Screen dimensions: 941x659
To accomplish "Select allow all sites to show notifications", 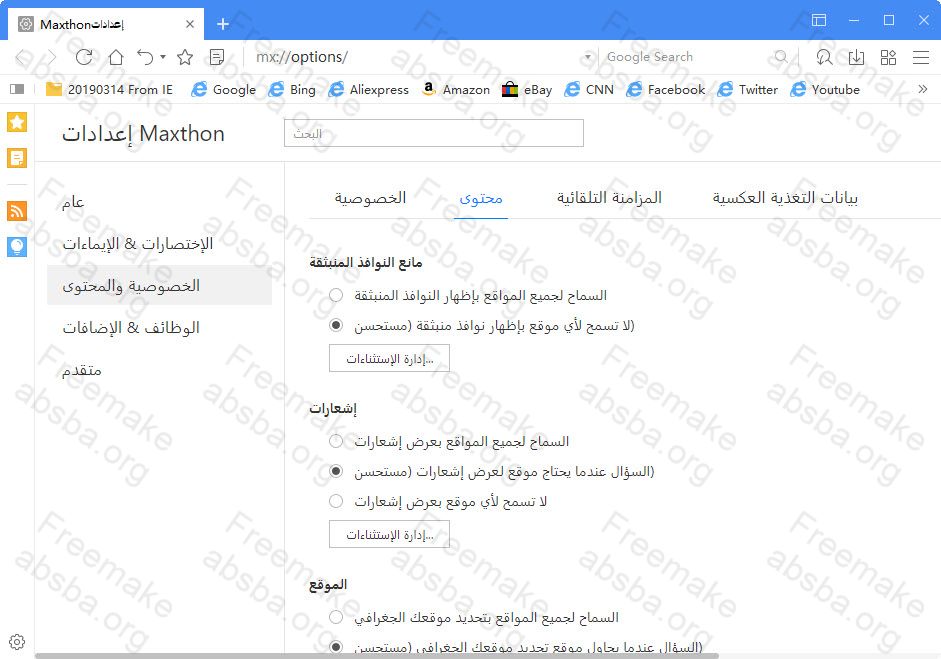I will click(336, 441).
